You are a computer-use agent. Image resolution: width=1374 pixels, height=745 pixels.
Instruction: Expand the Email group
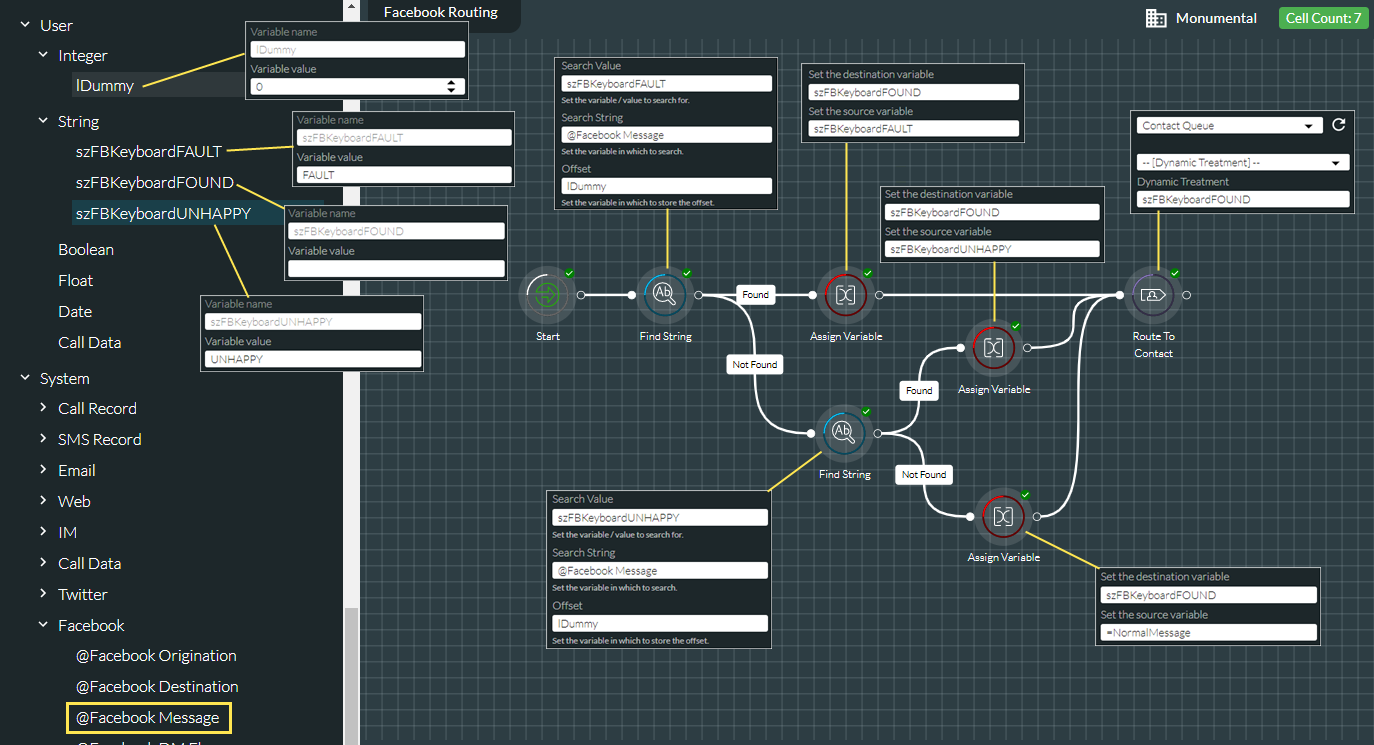pos(43,470)
